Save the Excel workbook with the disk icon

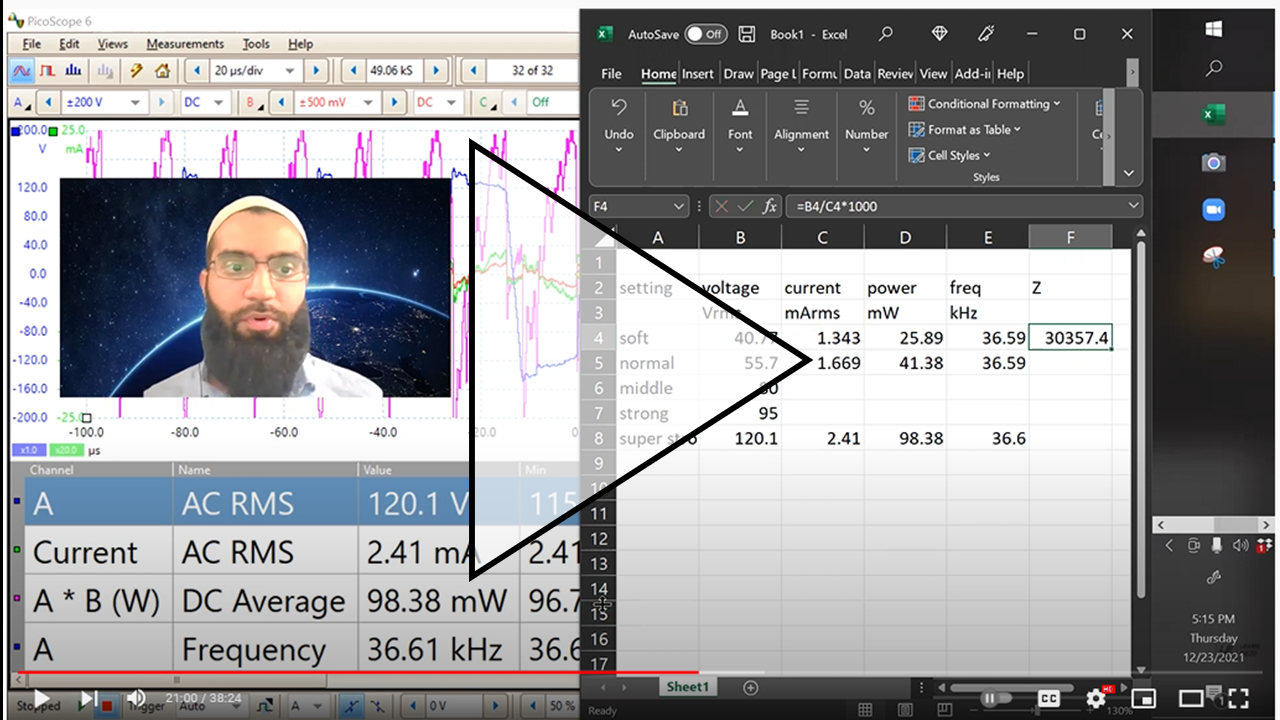pyautogui.click(x=747, y=34)
